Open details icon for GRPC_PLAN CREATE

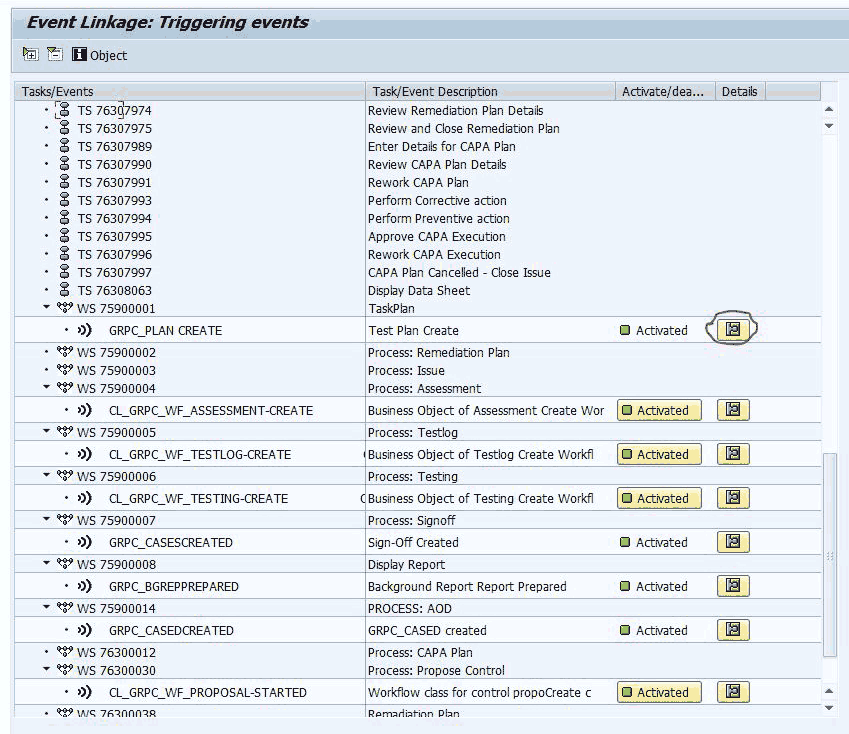(x=733, y=330)
